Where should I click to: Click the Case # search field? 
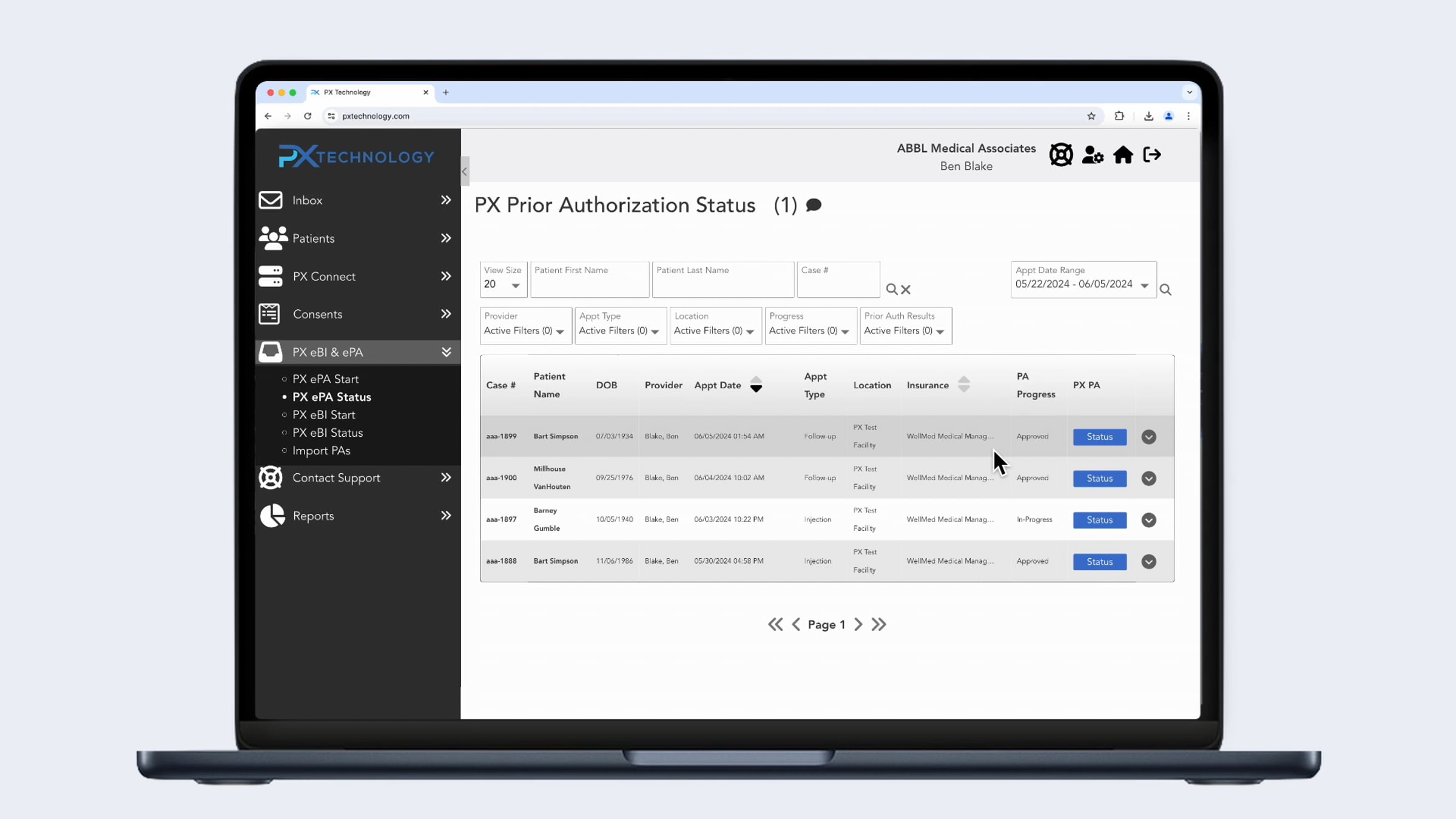[x=838, y=279]
